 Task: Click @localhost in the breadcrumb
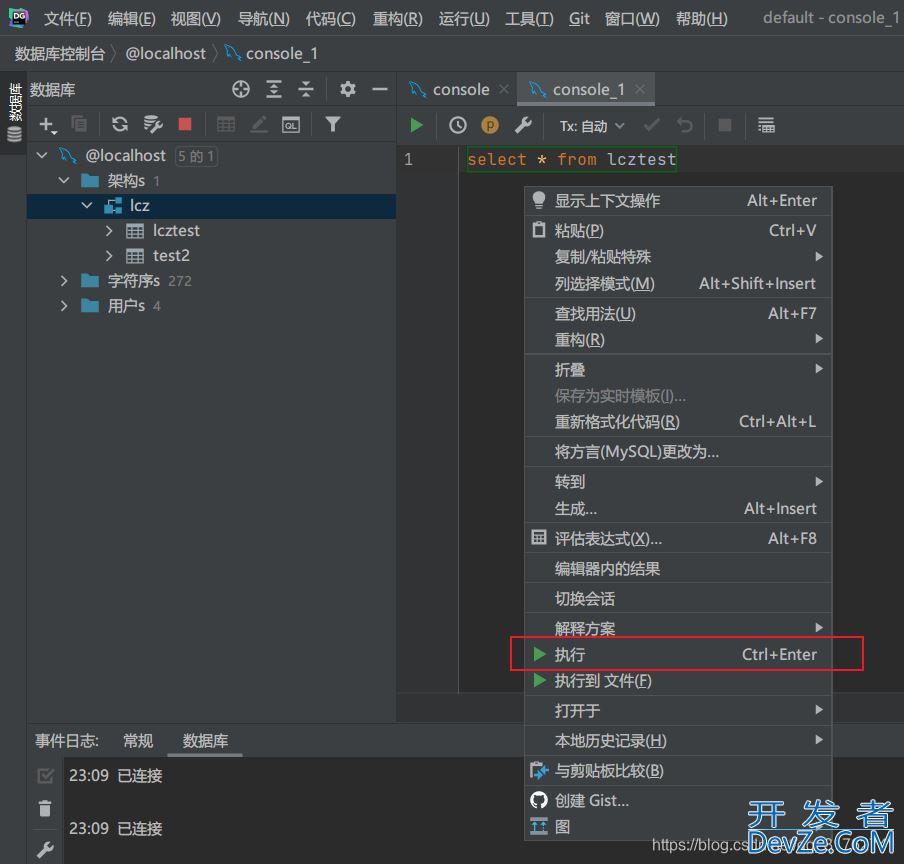[165, 54]
